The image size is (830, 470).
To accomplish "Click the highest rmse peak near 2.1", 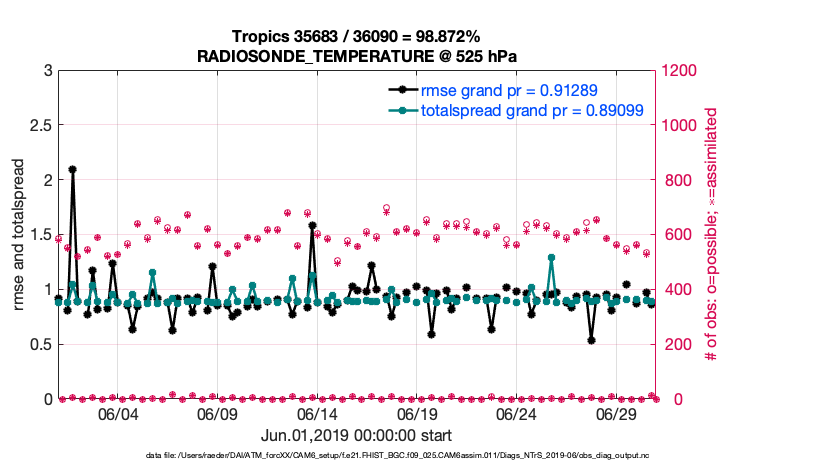I will [72, 170].
